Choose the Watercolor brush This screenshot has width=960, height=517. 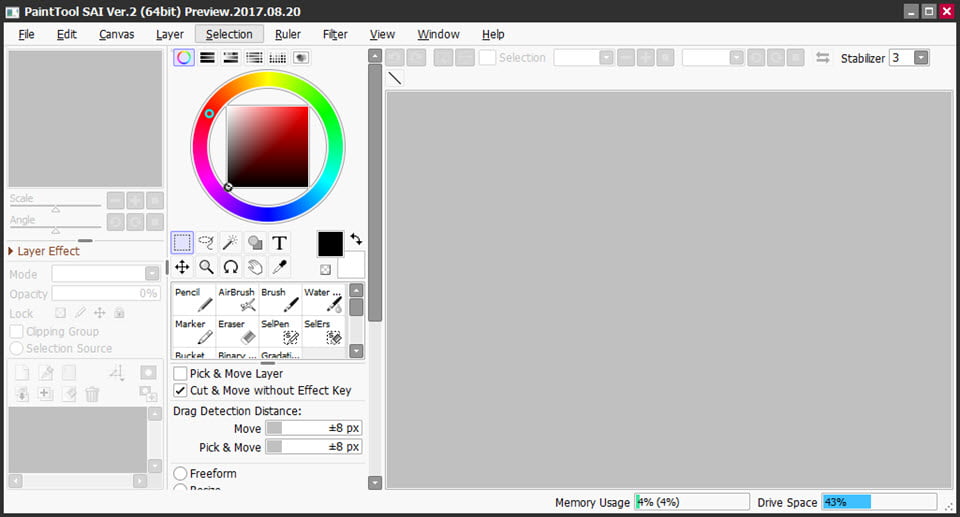click(323, 300)
